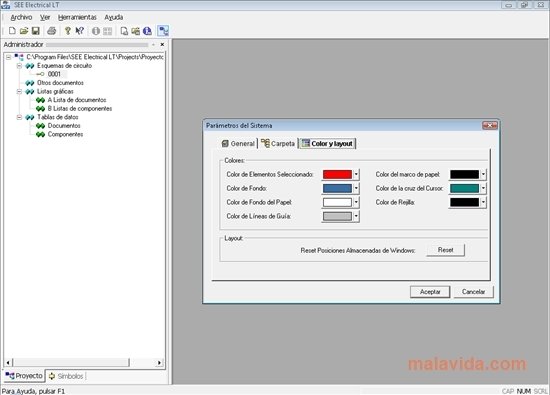Collapse the Tablas de datos node
This screenshot has width=550, height=395.
click(x=19, y=117)
